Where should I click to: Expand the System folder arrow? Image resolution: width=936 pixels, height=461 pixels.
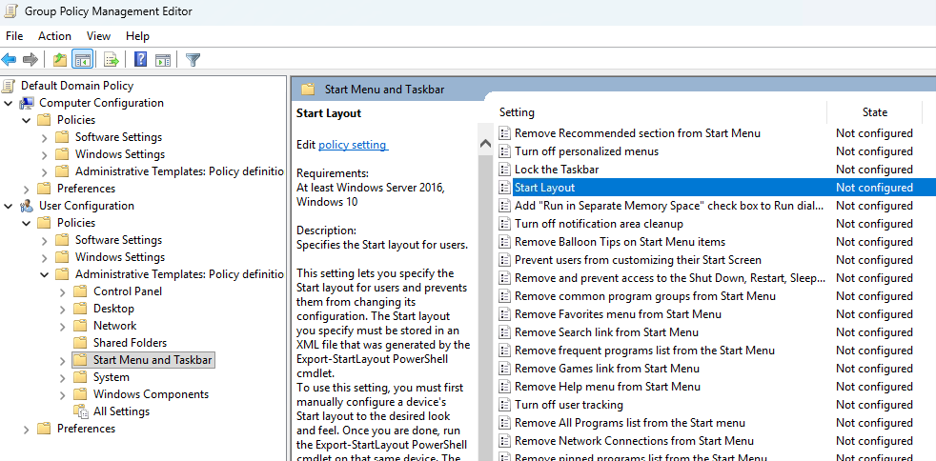(x=63, y=377)
